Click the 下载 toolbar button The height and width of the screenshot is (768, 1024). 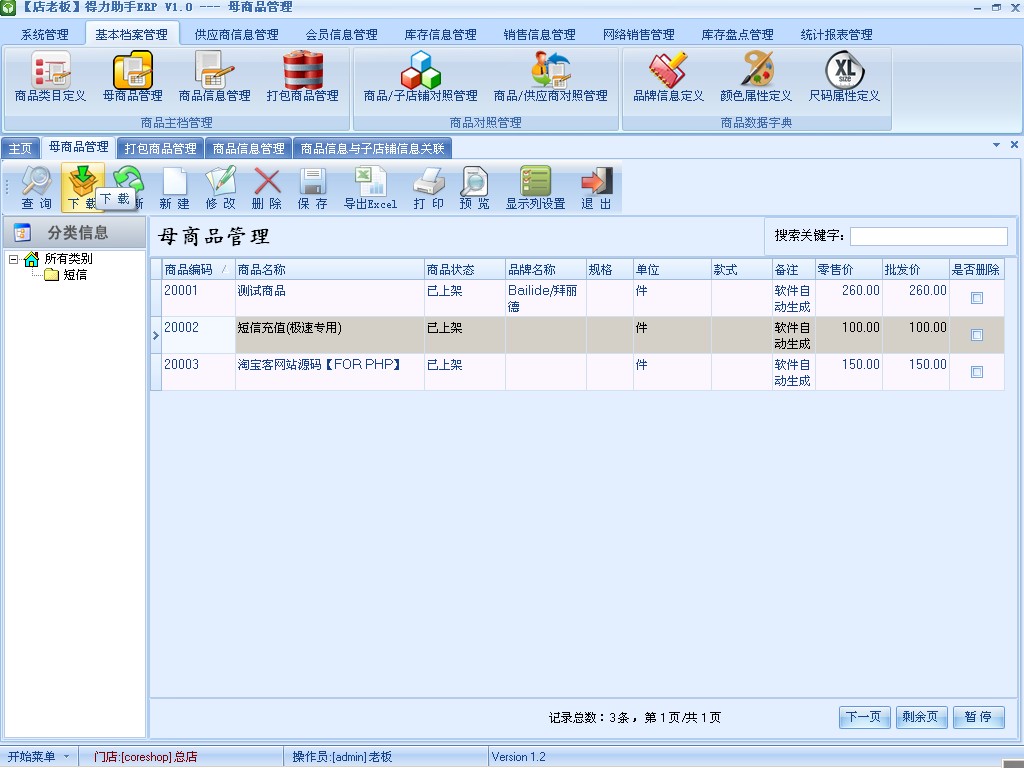point(82,187)
